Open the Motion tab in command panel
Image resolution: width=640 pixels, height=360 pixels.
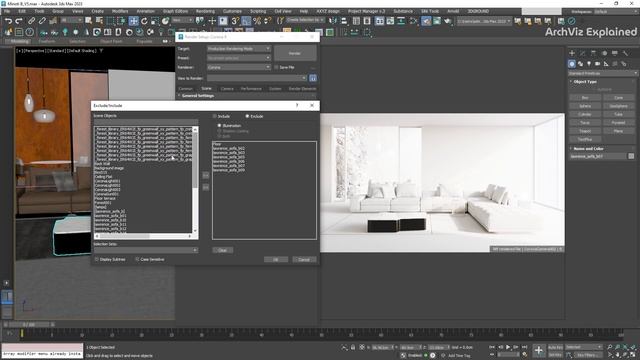604,53
